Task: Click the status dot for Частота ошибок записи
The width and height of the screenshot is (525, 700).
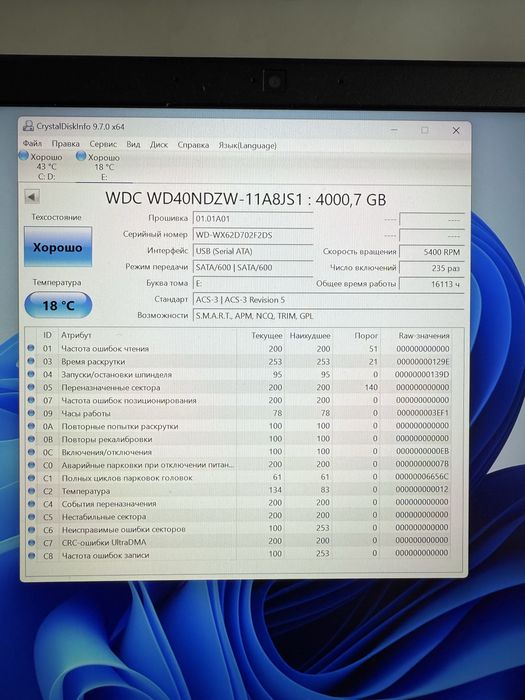Action: [x=31, y=555]
